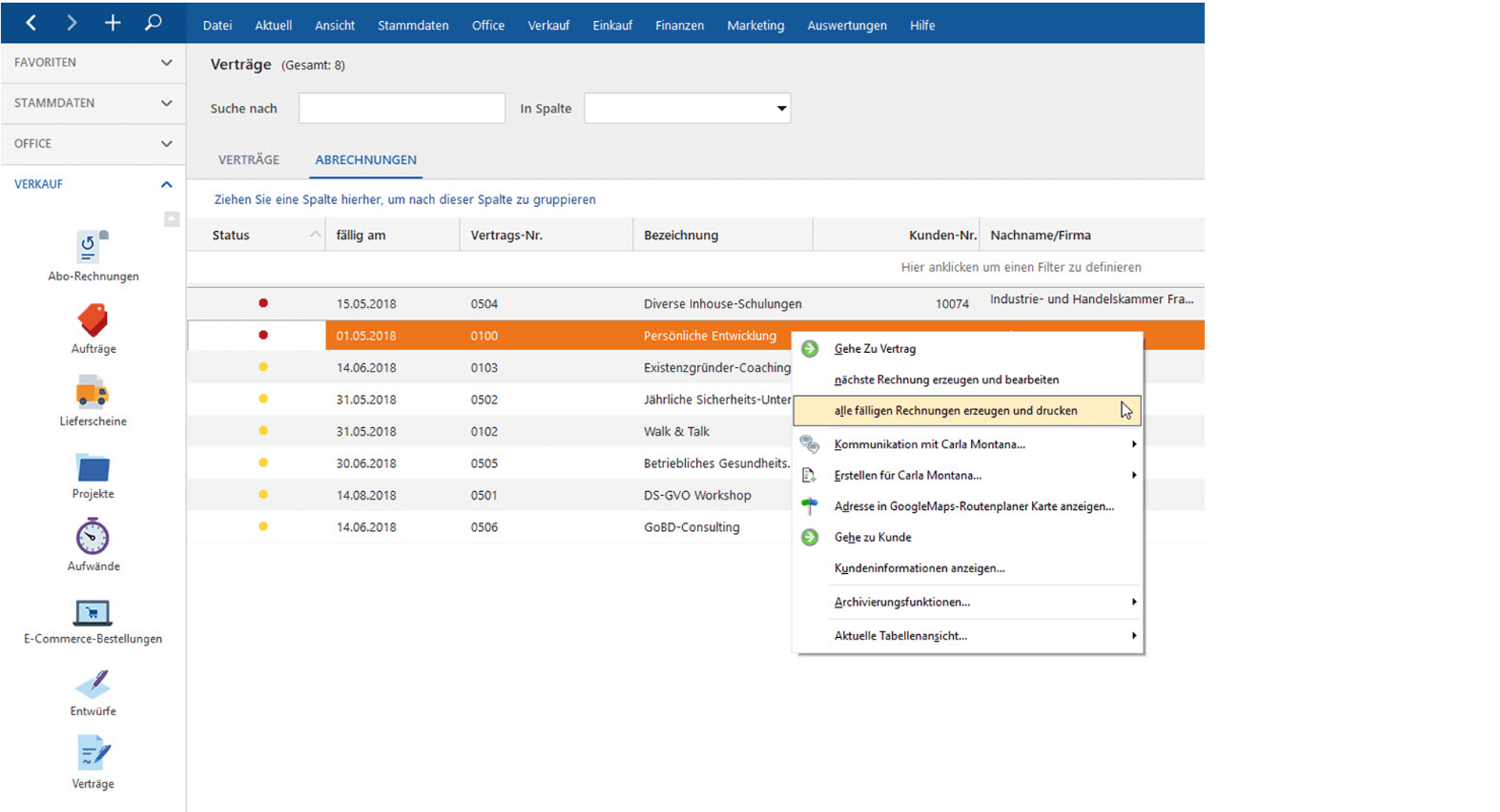Click green arrow icon beside Gehe Zu Vertrag
This screenshot has height=812, width=1500.
(x=810, y=349)
